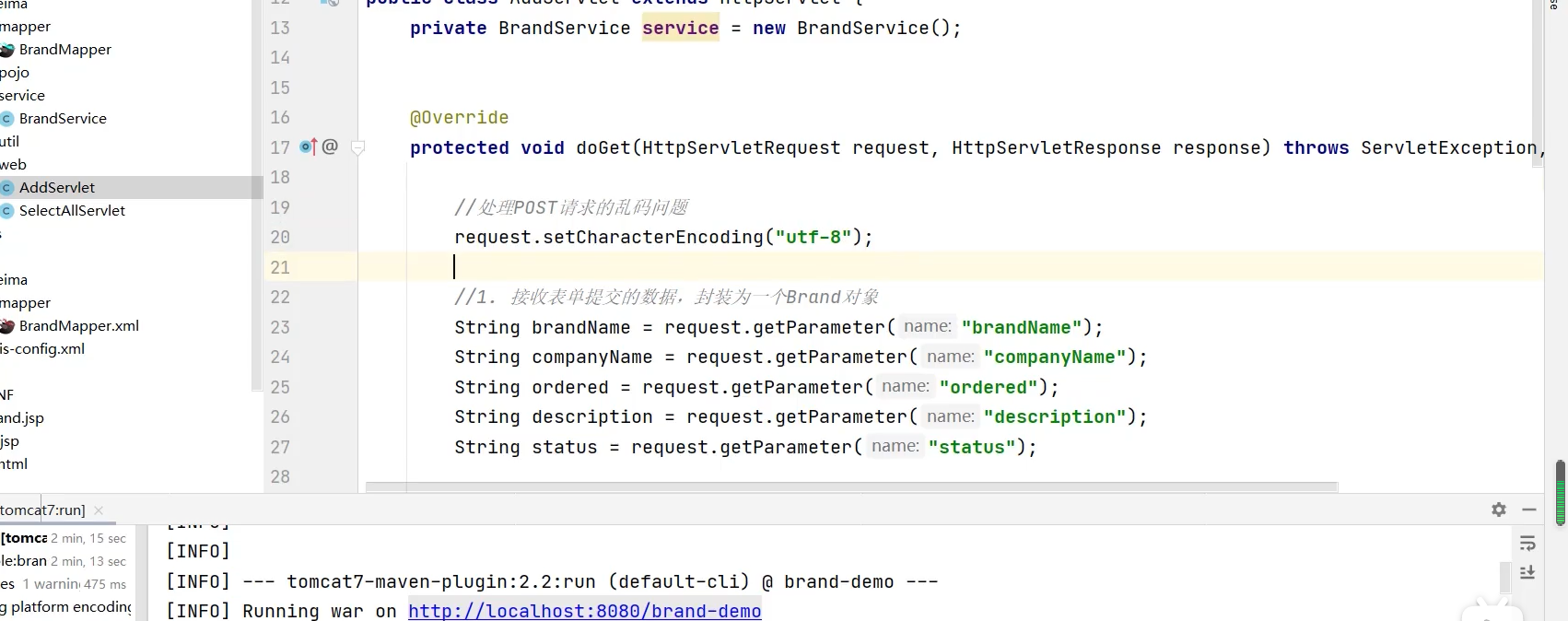Select the service package in the tree

click(22, 95)
